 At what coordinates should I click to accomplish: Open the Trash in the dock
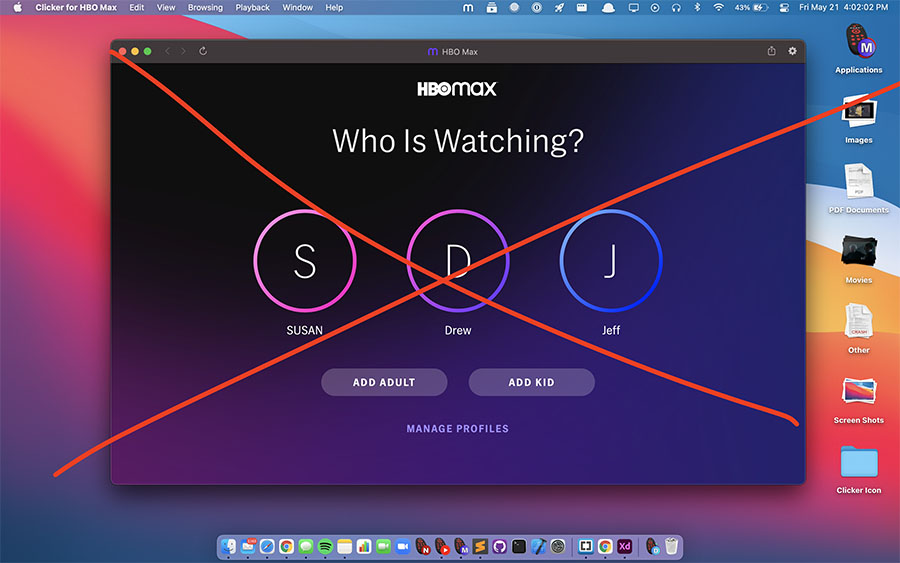(671, 546)
